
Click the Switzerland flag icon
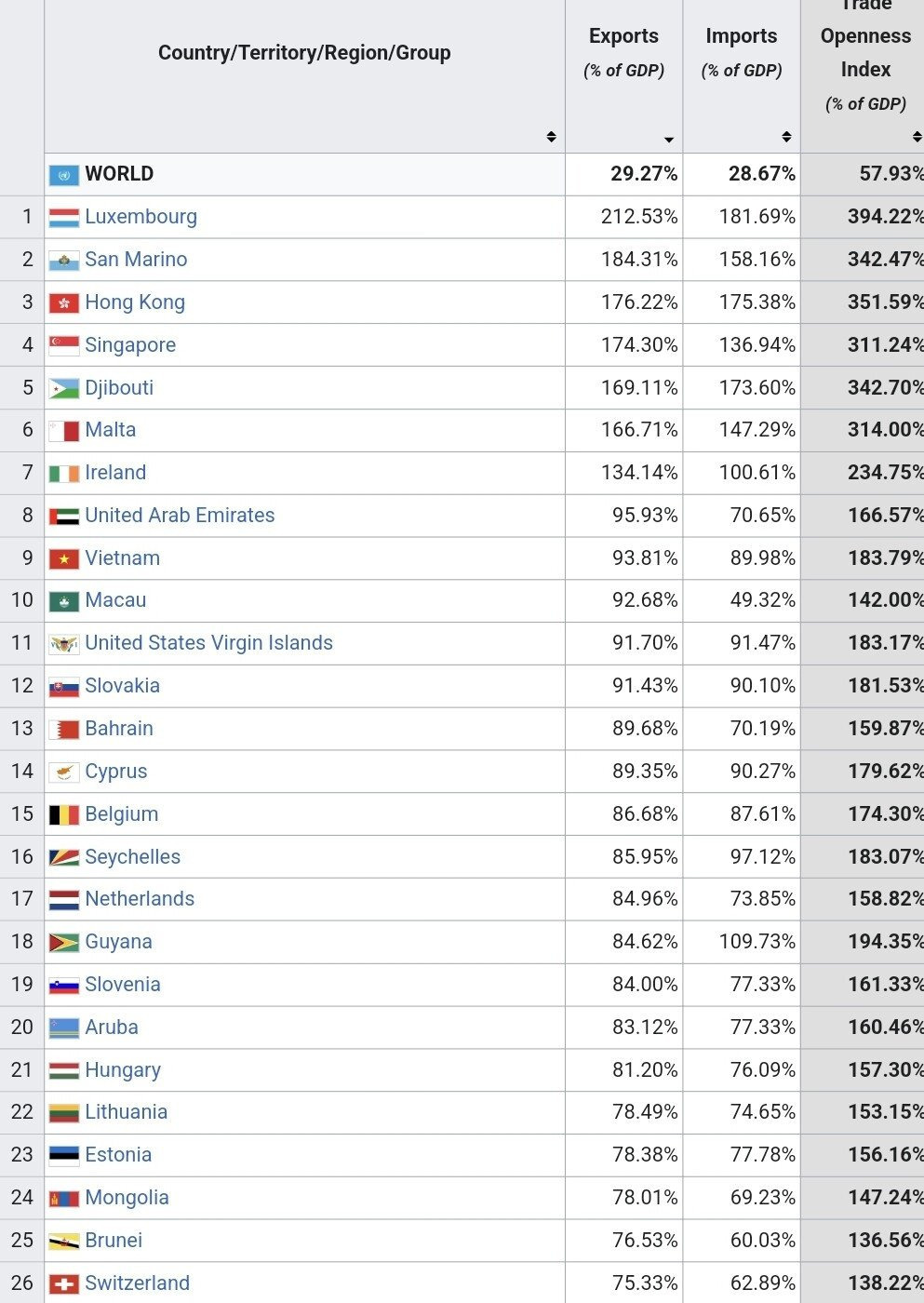point(64,1284)
